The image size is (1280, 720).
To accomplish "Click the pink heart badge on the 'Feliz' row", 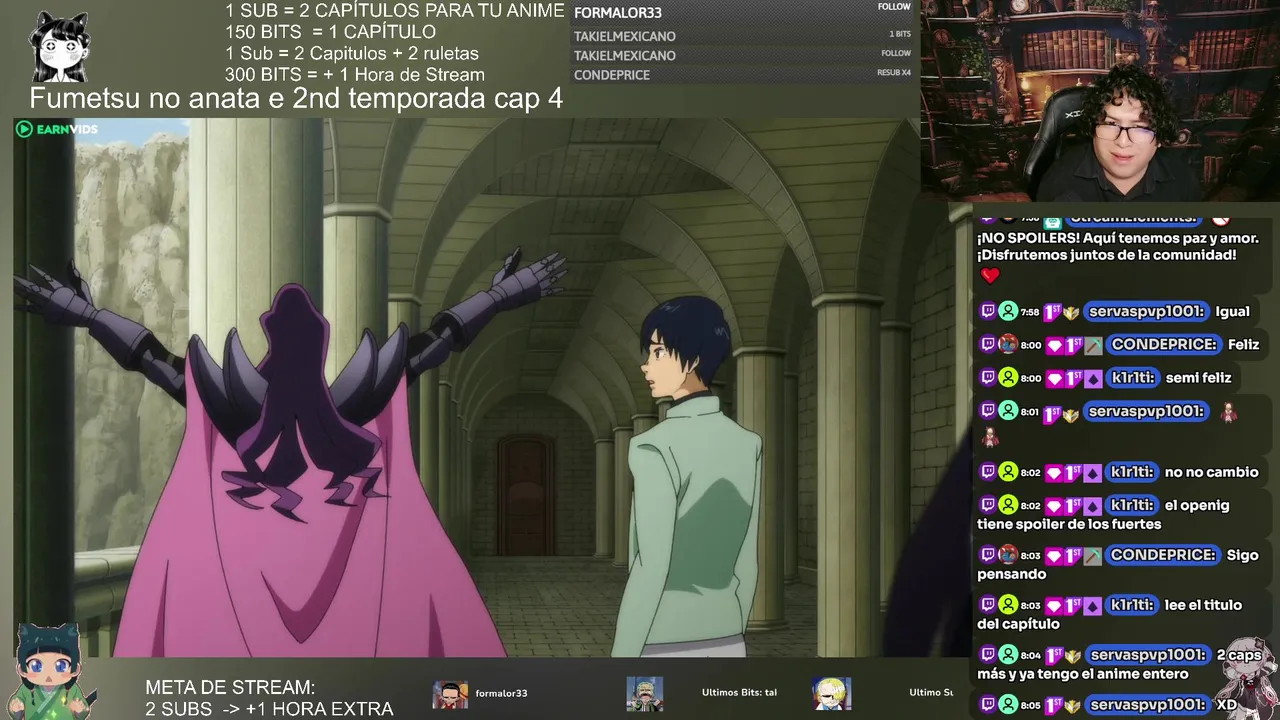I will [1054, 345].
